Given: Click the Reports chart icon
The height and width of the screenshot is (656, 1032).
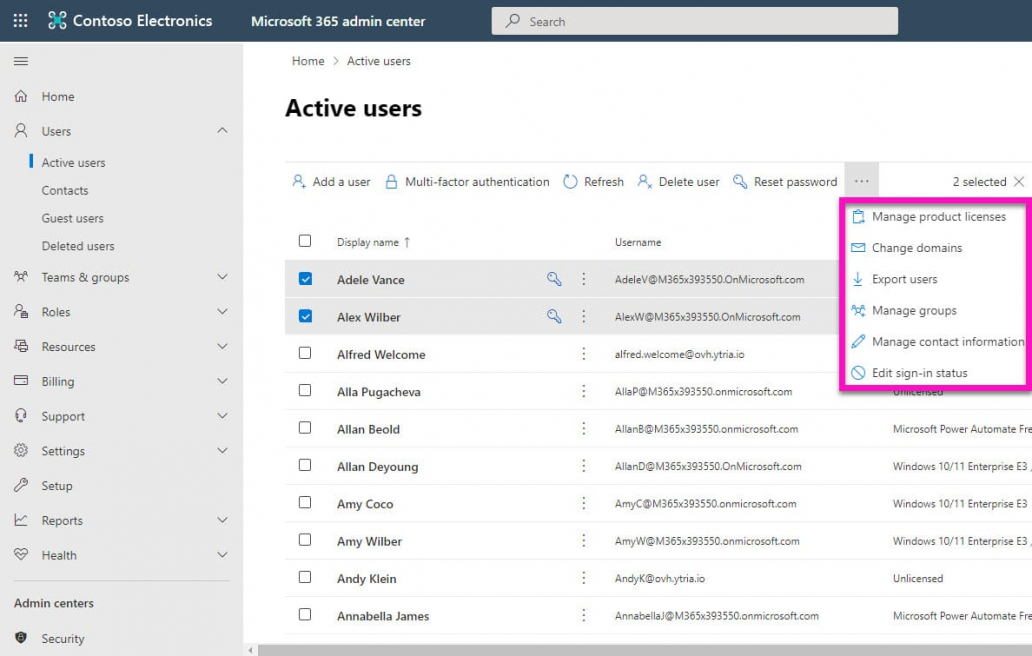Looking at the screenshot, I should (21, 520).
